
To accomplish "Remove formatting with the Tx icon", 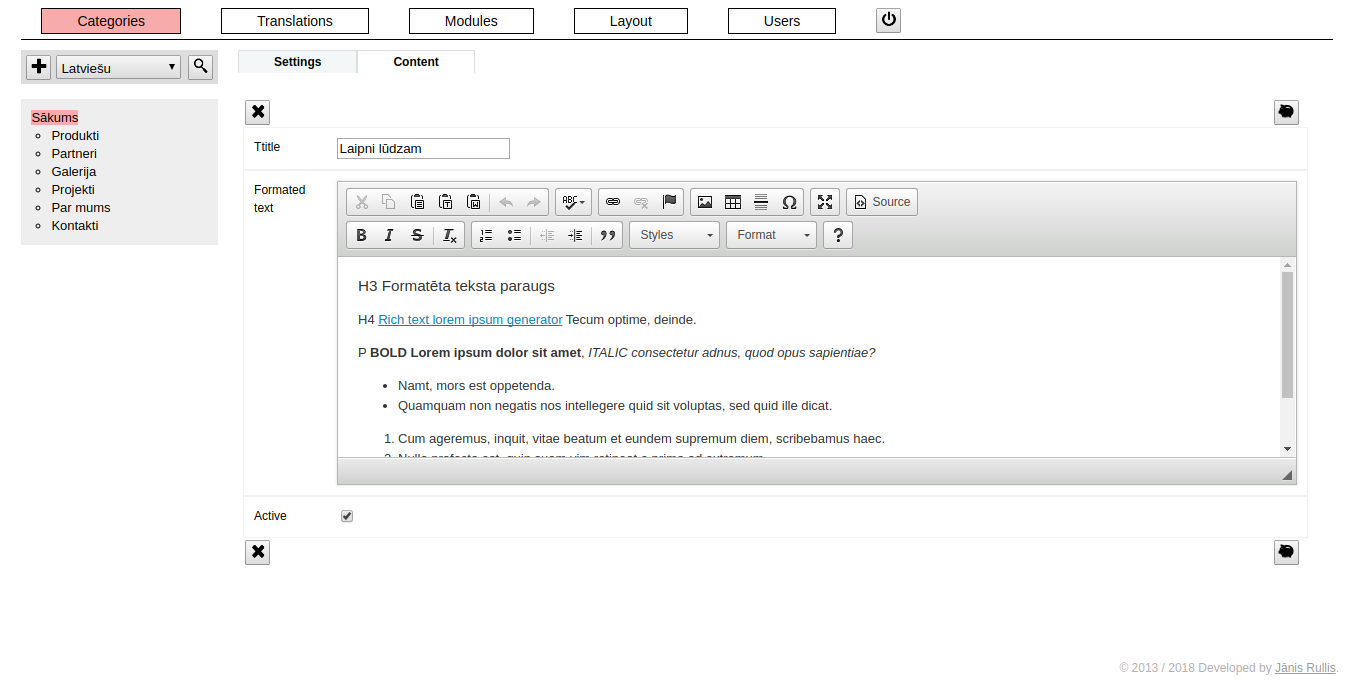I will click(450, 235).
